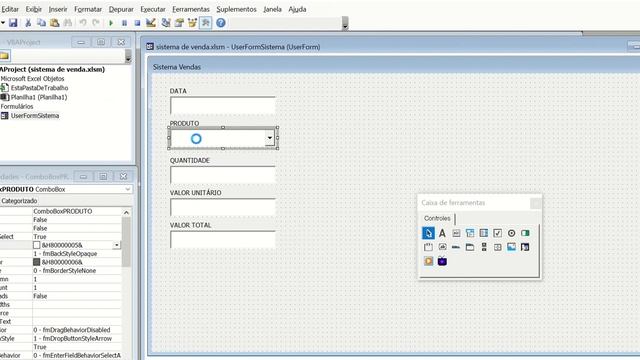Open the Executar menu
640x360 pixels.
pos(153,9)
